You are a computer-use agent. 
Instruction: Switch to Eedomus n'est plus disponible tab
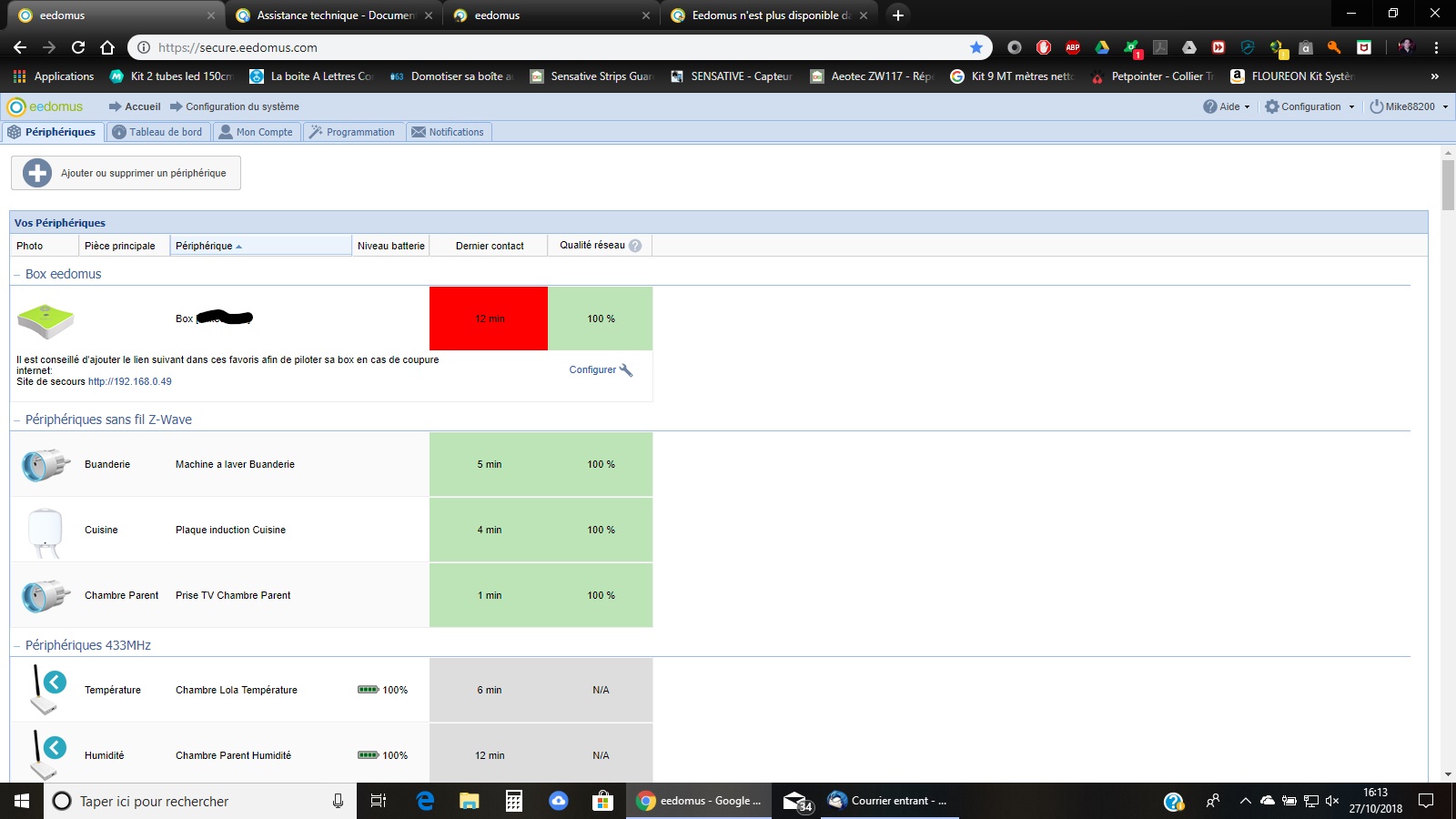pos(769,15)
